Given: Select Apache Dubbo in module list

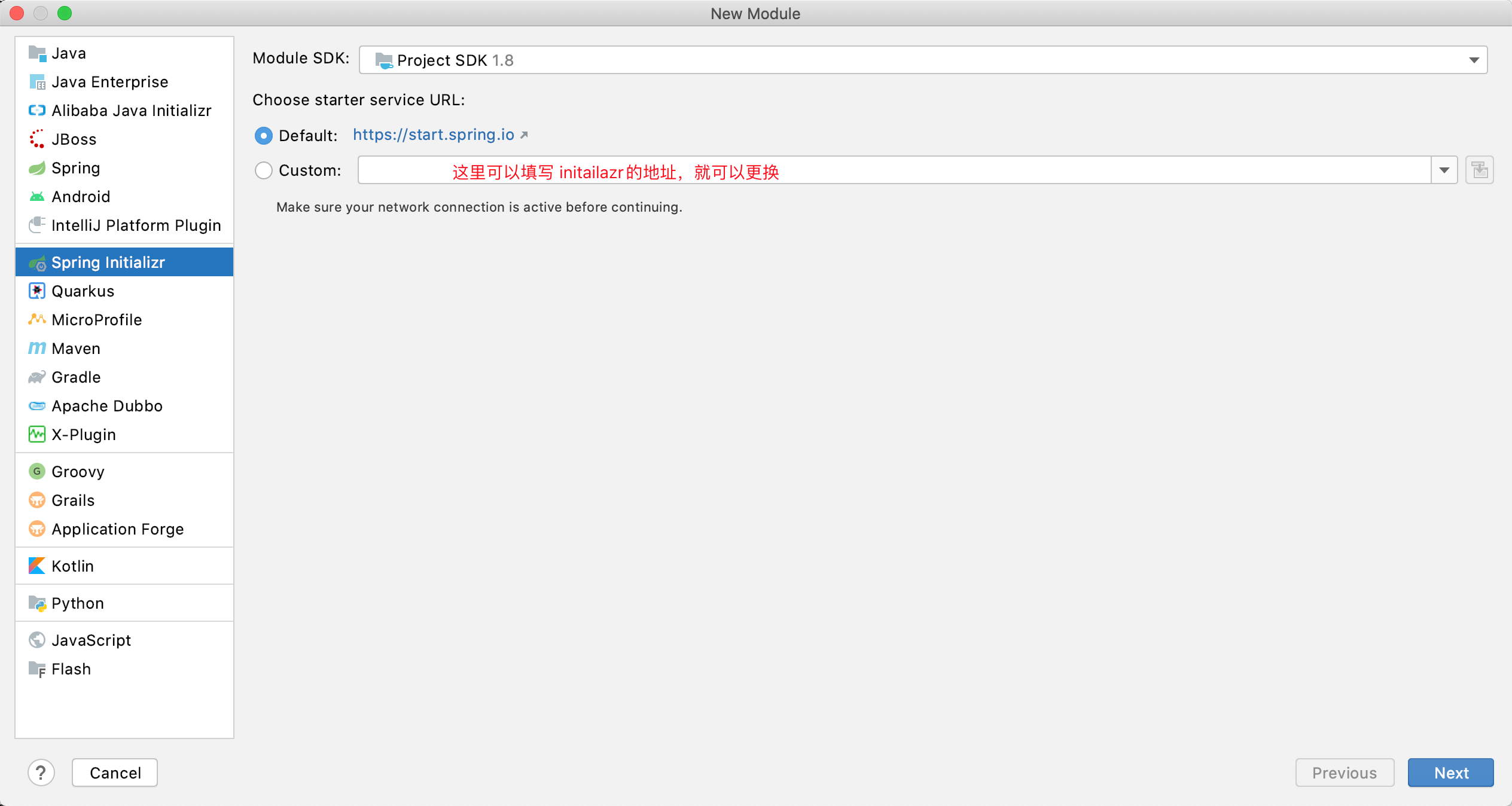Looking at the screenshot, I should [x=107, y=406].
